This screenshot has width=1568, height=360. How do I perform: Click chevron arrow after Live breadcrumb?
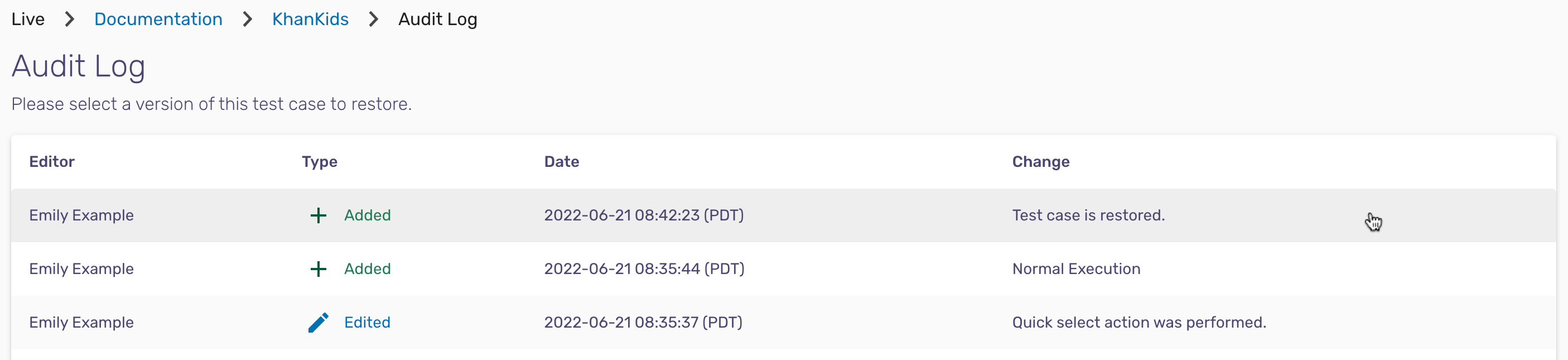tap(69, 20)
